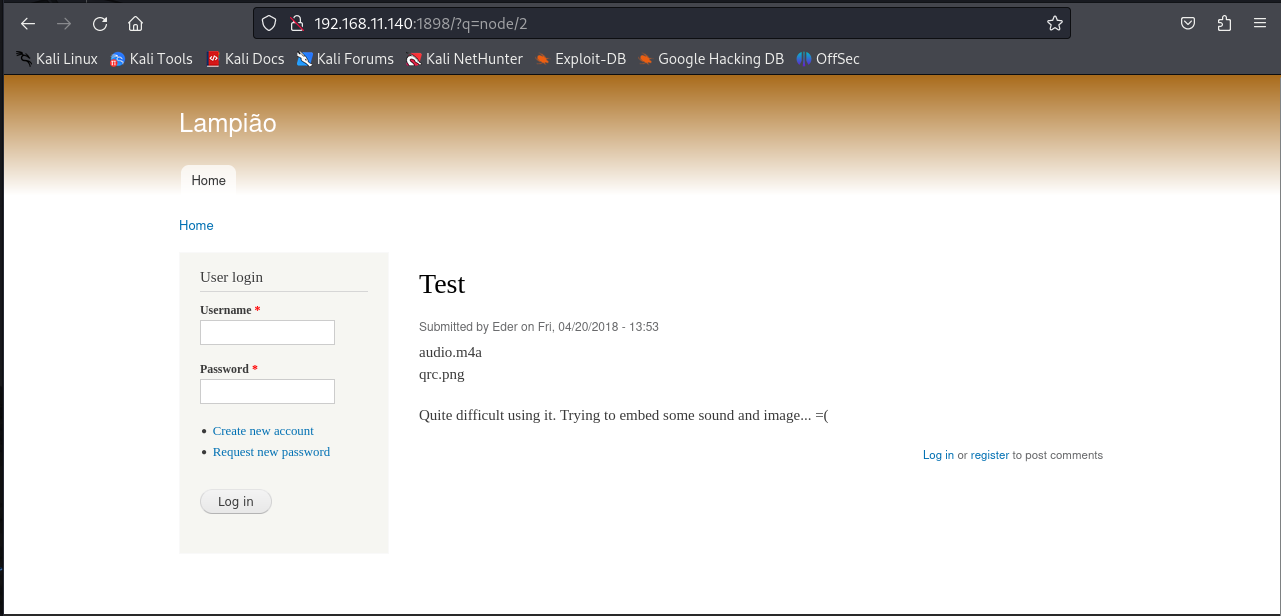Click the Home breadcrumb link
1281x616 pixels.
pos(196,225)
